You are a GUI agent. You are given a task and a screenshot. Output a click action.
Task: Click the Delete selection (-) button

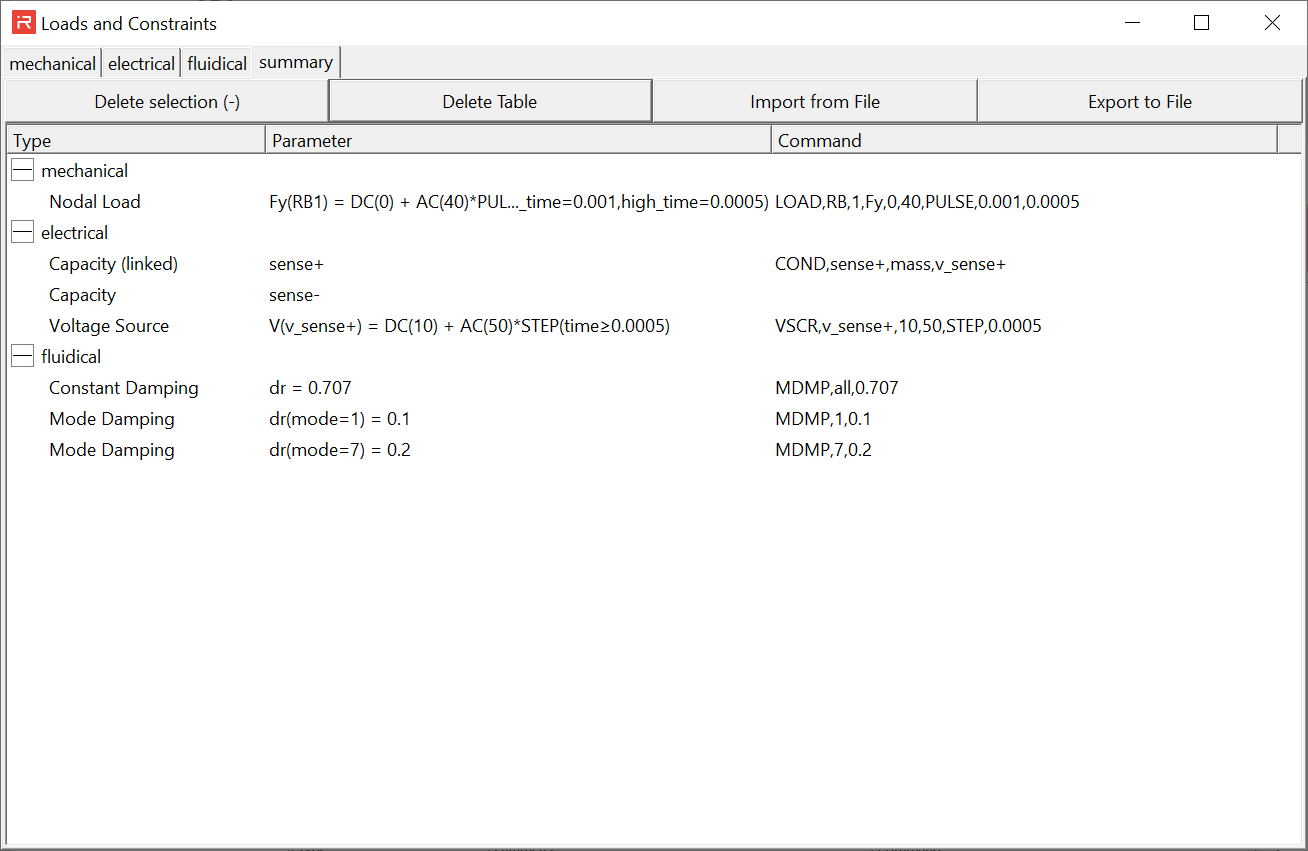(167, 102)
